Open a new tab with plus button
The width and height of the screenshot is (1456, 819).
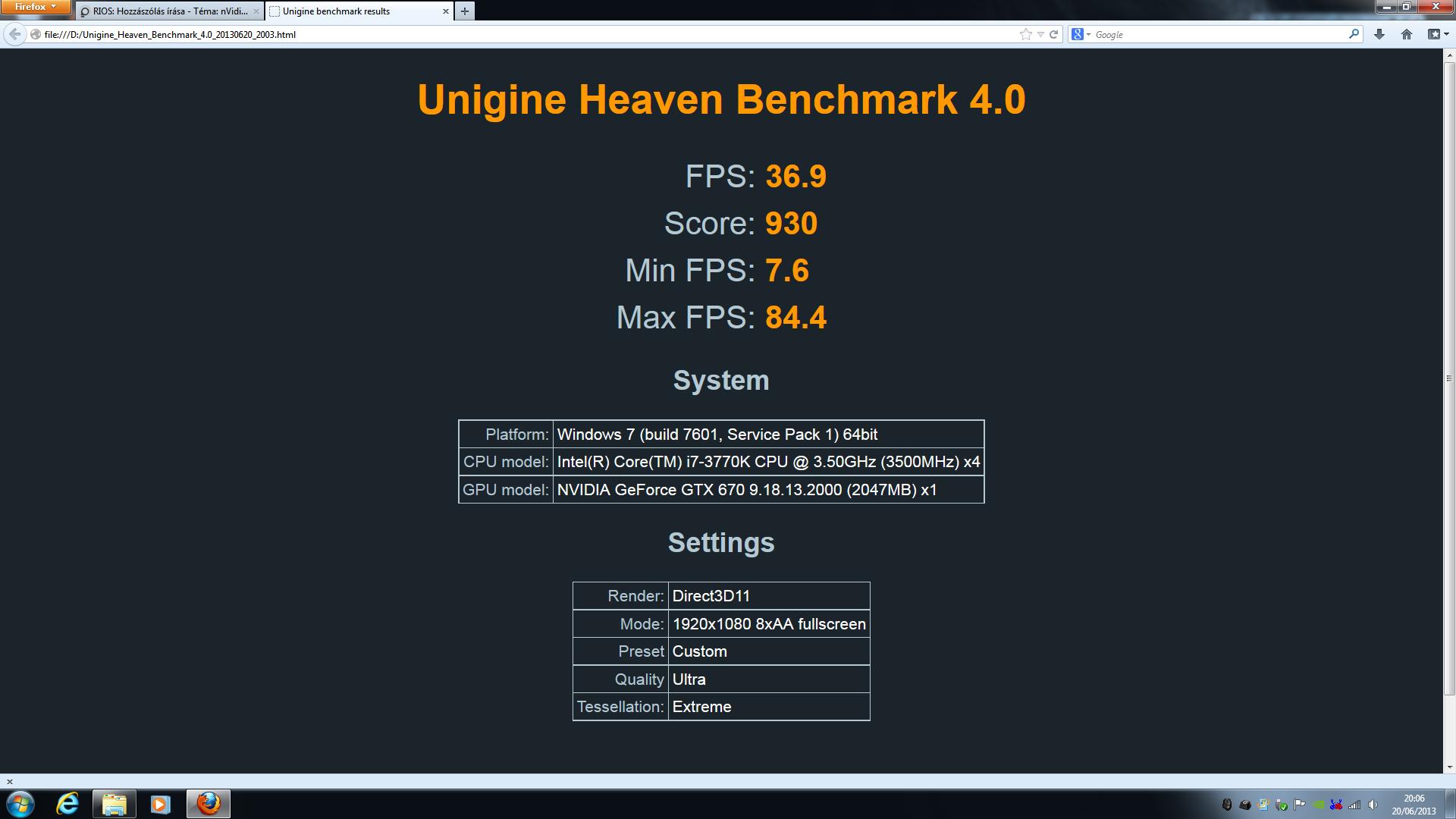point(465,11)
